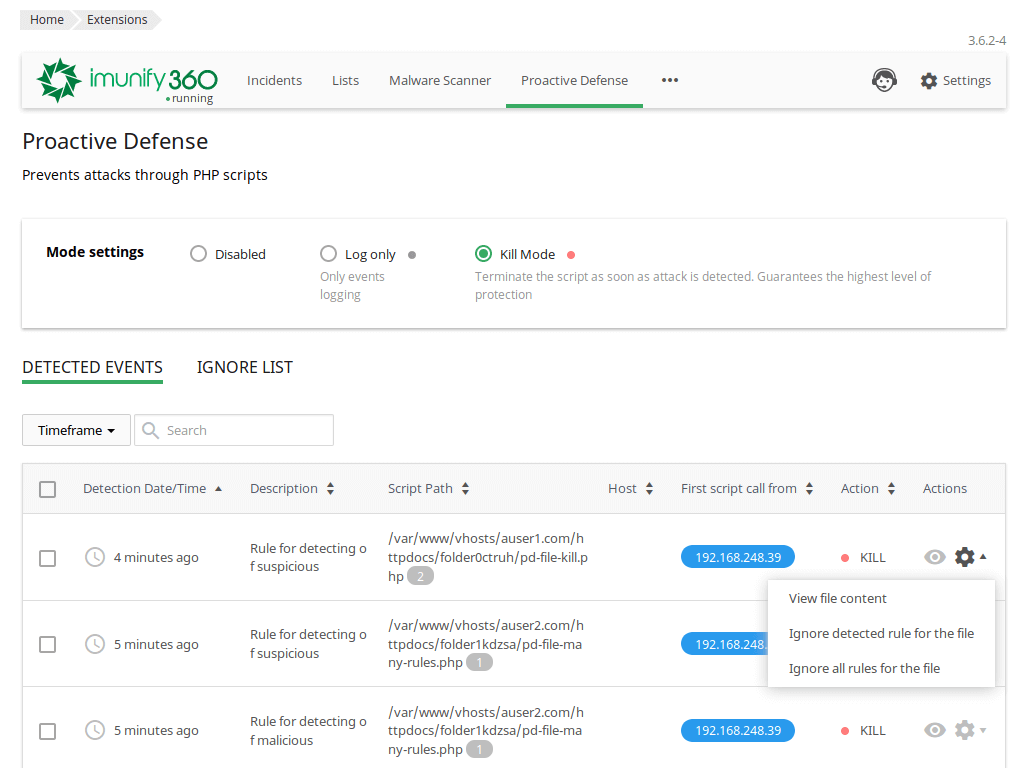Click gear icon in third event row

[964, 730]
